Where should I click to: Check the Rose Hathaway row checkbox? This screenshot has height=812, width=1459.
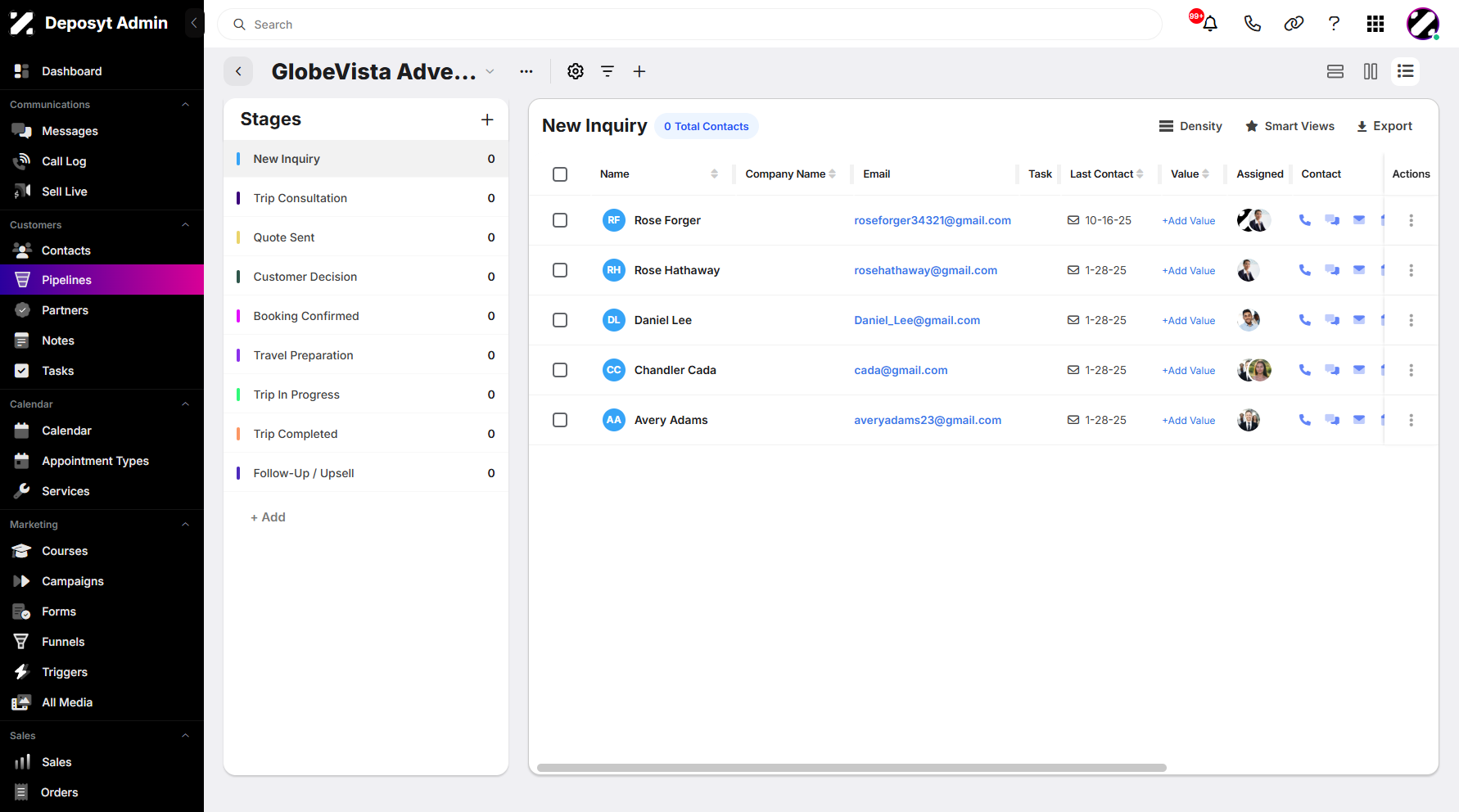560,270
